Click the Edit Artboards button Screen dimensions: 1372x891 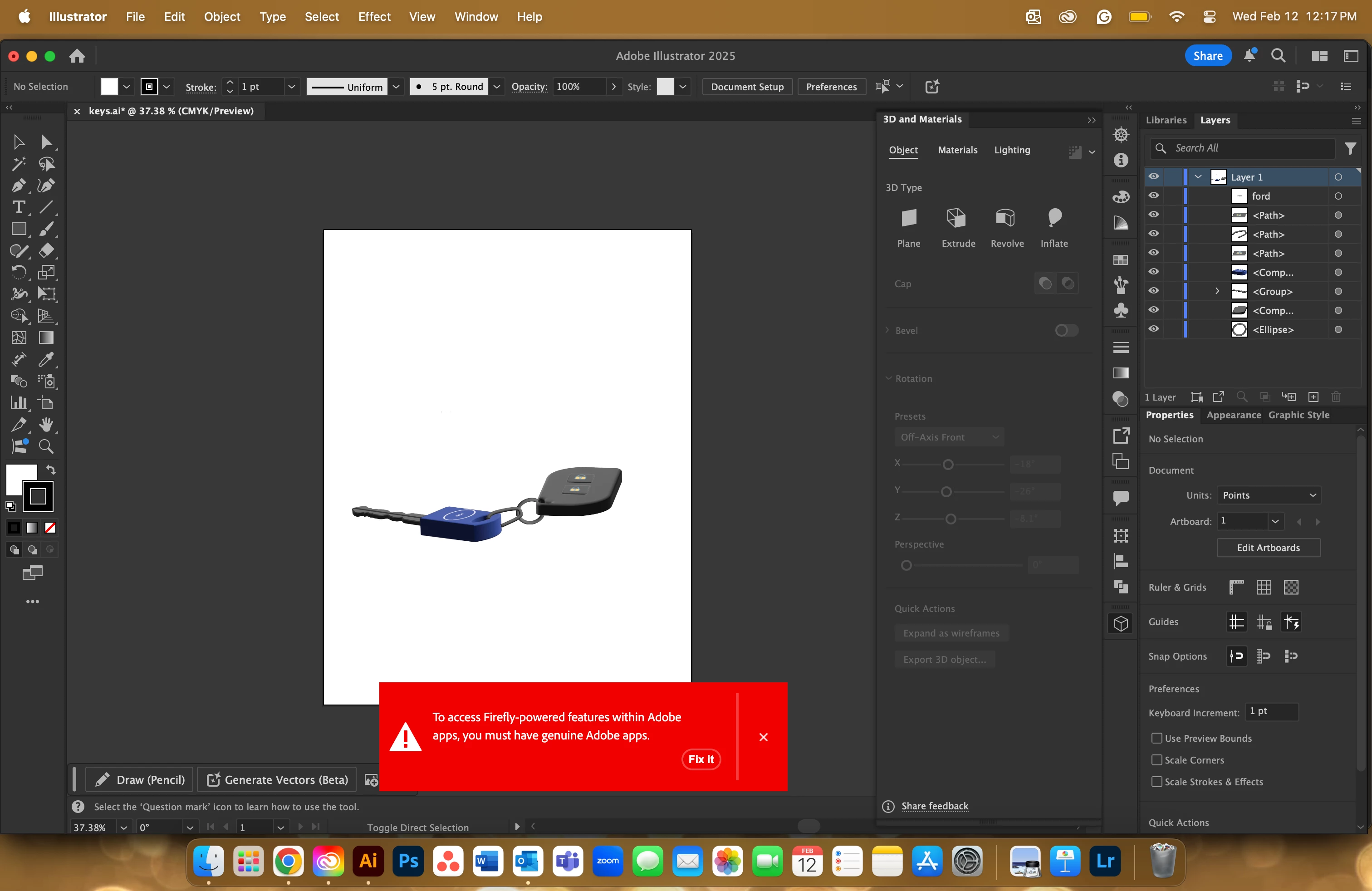(1268, 548)
